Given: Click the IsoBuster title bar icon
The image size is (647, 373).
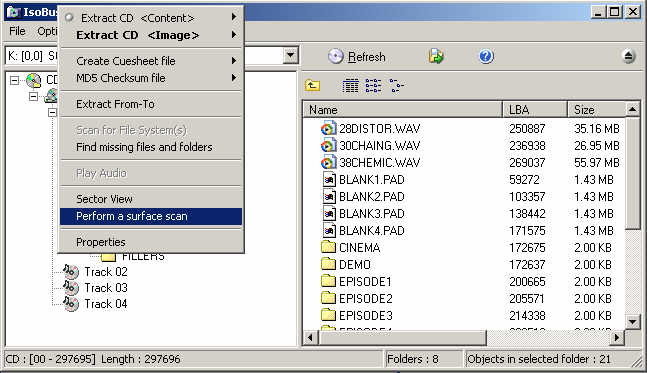Looking at the screenshot, I should click(x=13, y=12).
